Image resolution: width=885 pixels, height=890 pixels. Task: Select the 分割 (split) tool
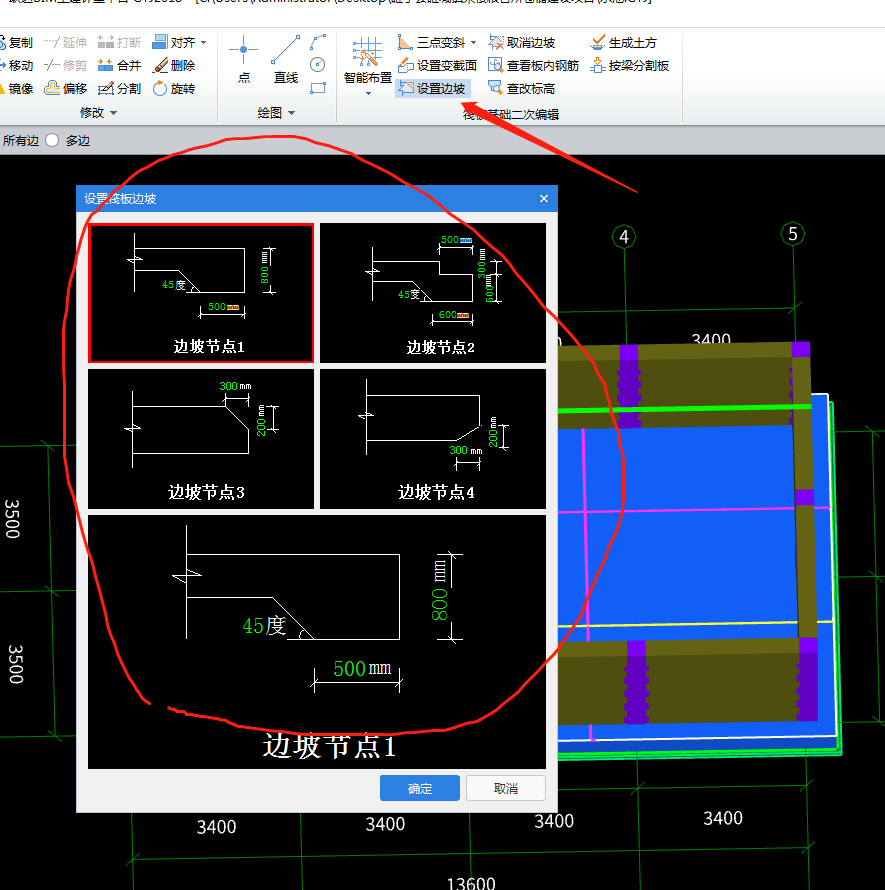click(x=119, y=89)
